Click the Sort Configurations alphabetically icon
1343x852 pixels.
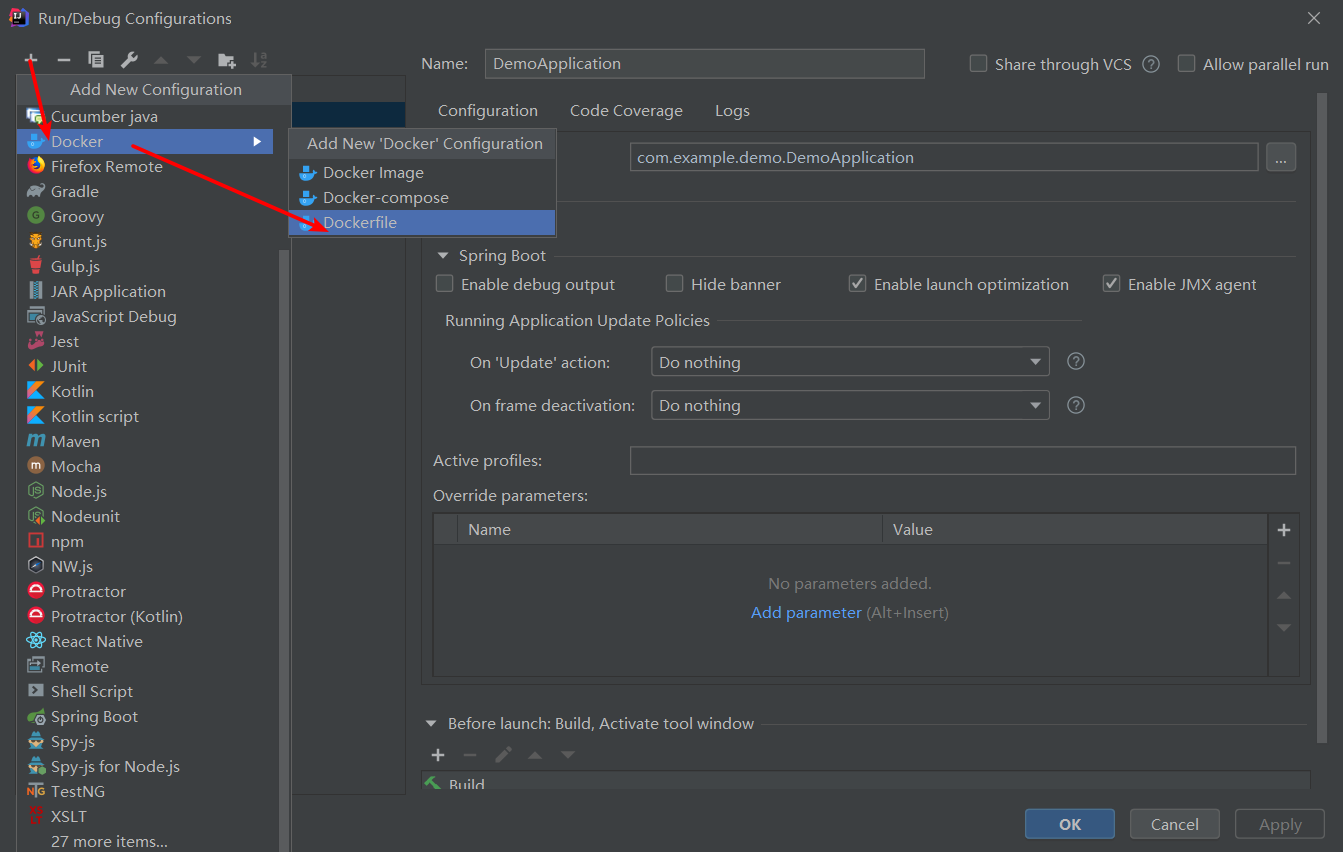259,60
